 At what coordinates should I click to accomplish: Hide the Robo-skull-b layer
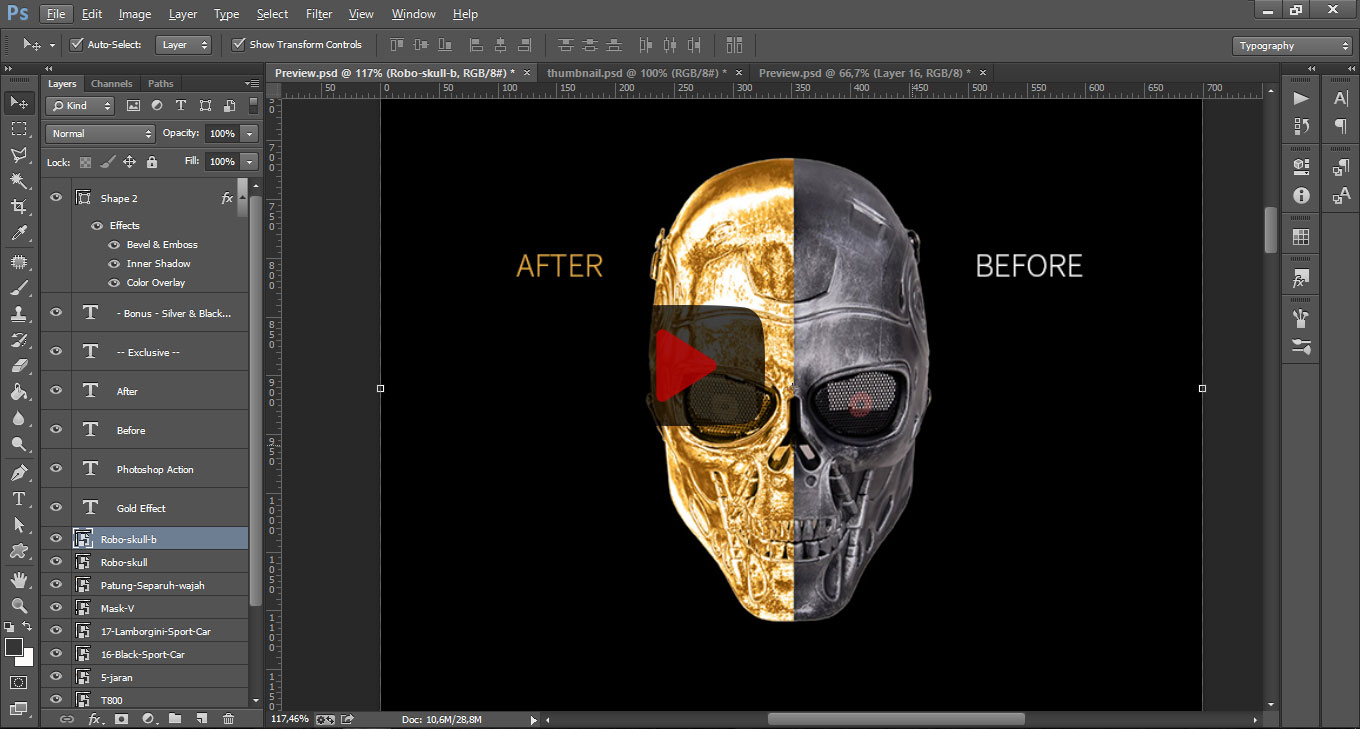tap(56, 538)
